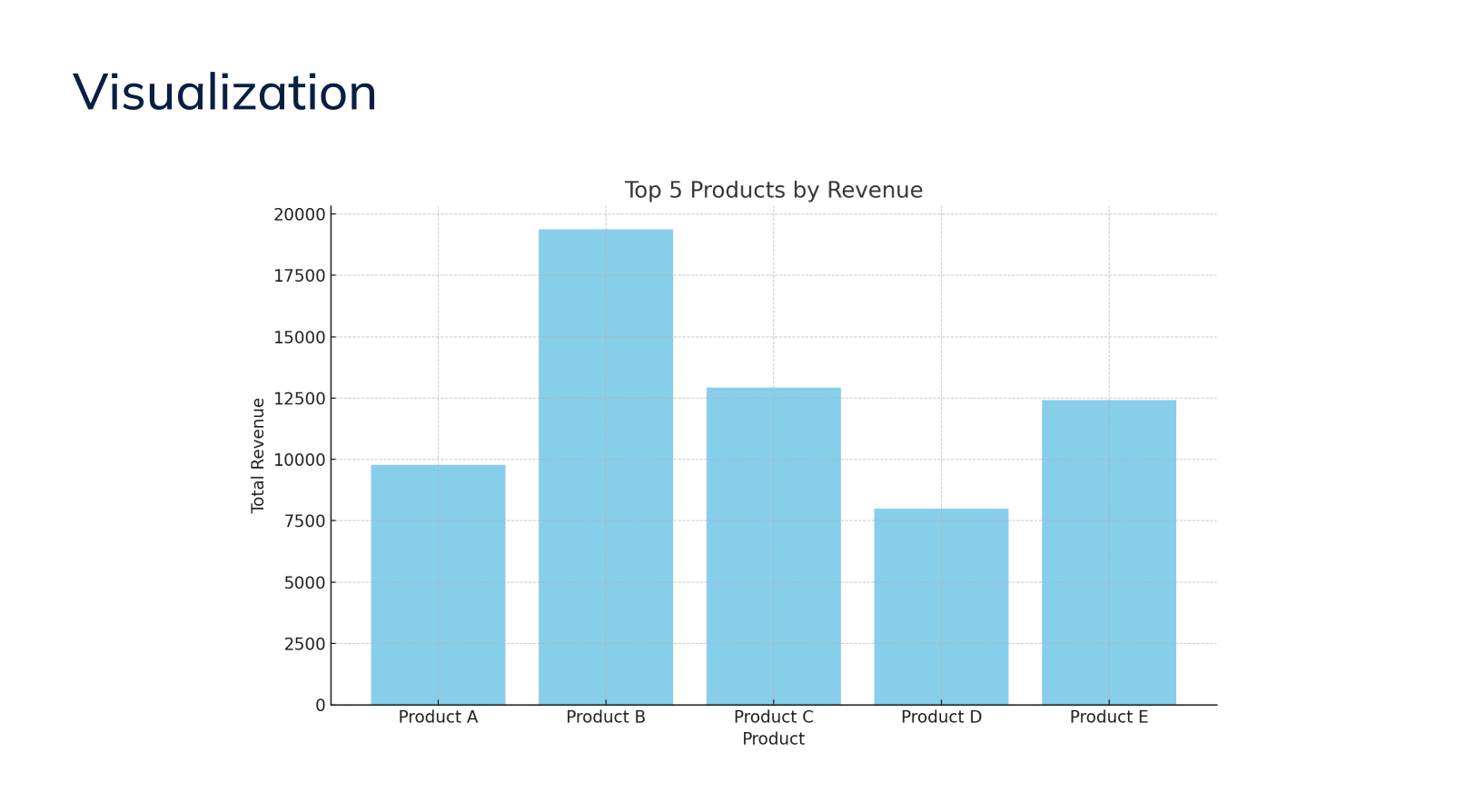Click the 5000 y-axis tick label
Image resolution: width=1475 pixels, height=812 pixels.
pyautogui.click(x=304, y=582)
